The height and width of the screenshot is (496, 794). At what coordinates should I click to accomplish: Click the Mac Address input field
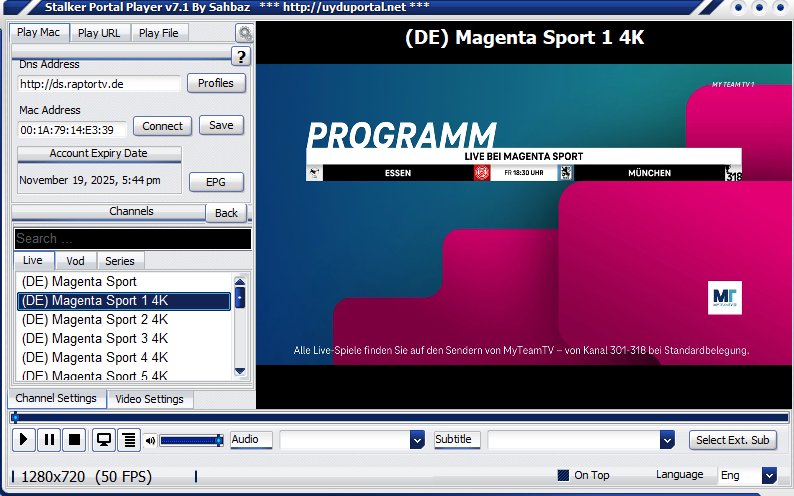coord(72,130)
